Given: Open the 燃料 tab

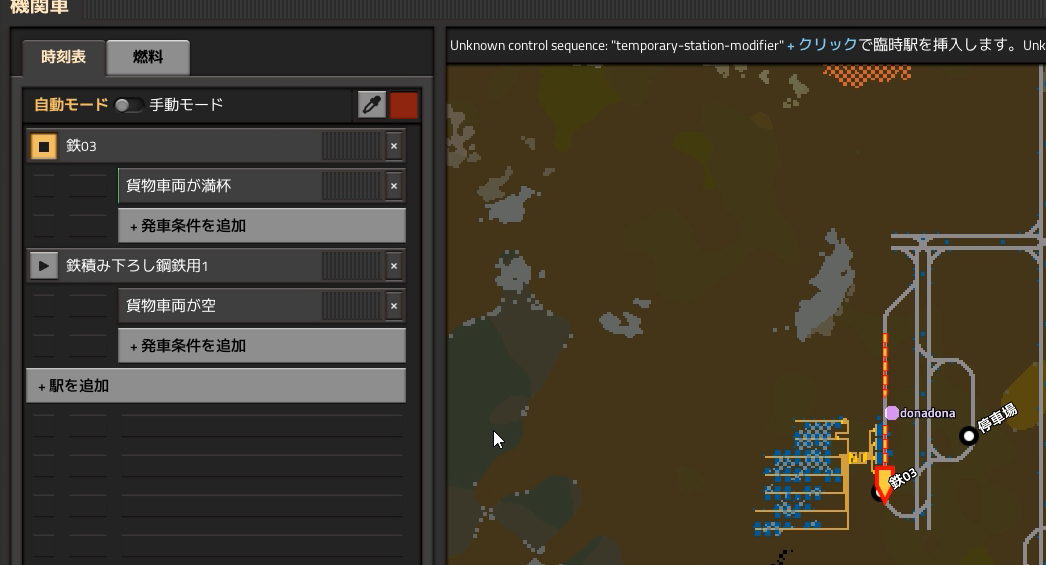Looking at the screenshot, I should (x=148, y=57).
